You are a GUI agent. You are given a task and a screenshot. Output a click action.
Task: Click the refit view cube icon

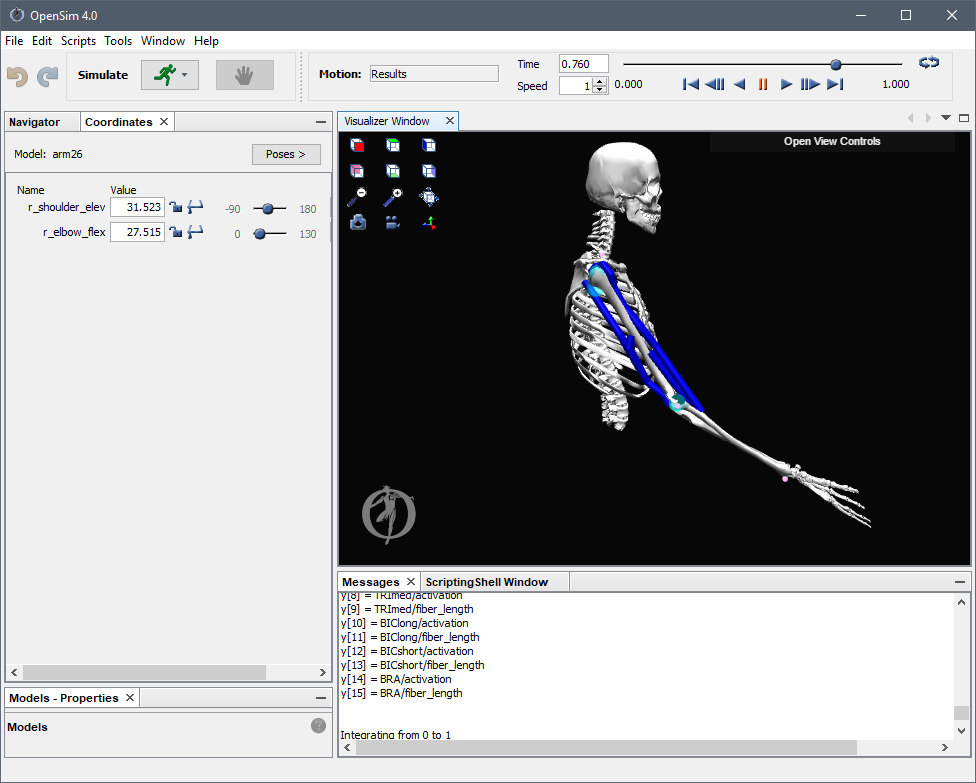(x=429, y=197)
